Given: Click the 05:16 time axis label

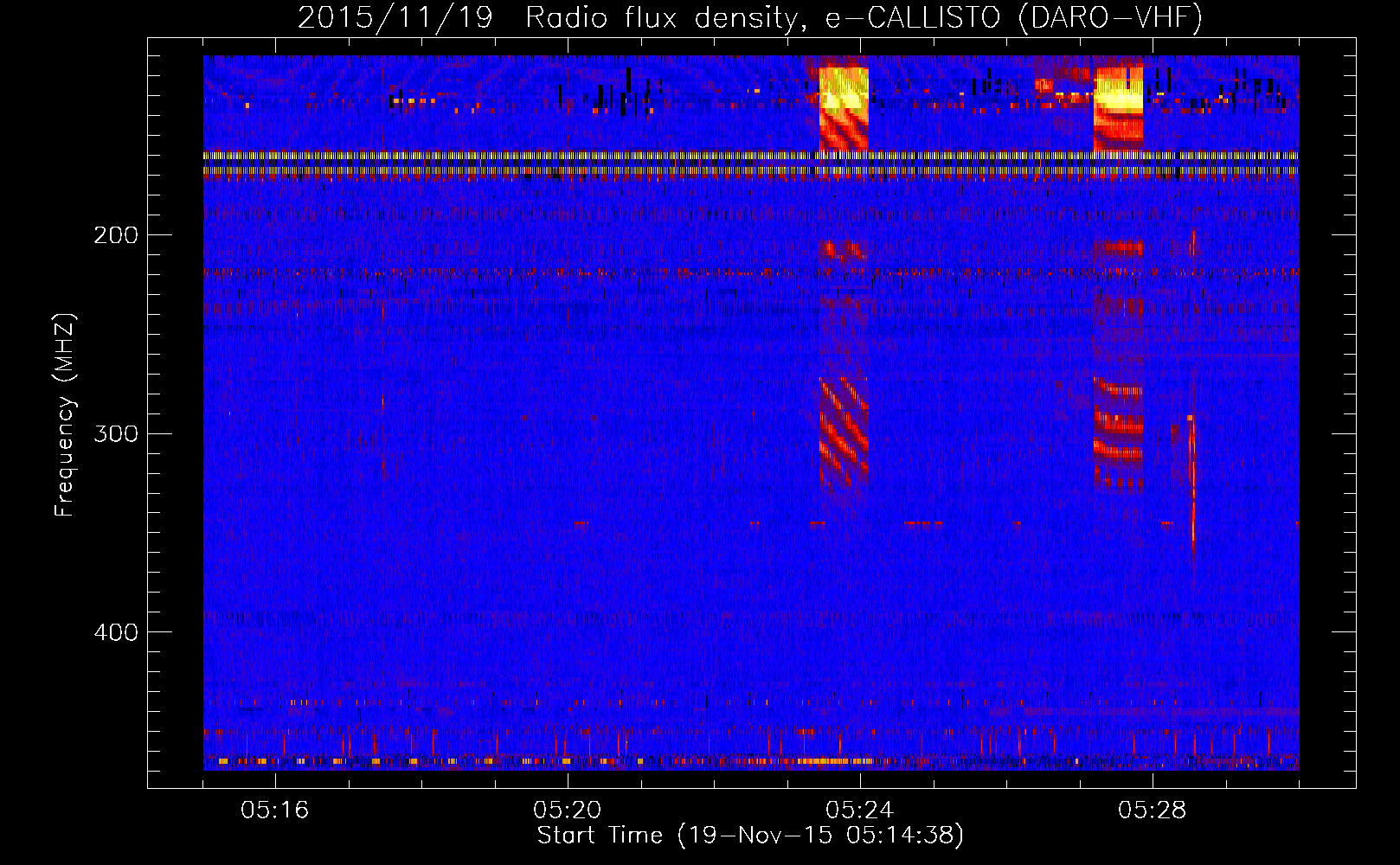Looking at the screenshot, I should tap(275, 811).
